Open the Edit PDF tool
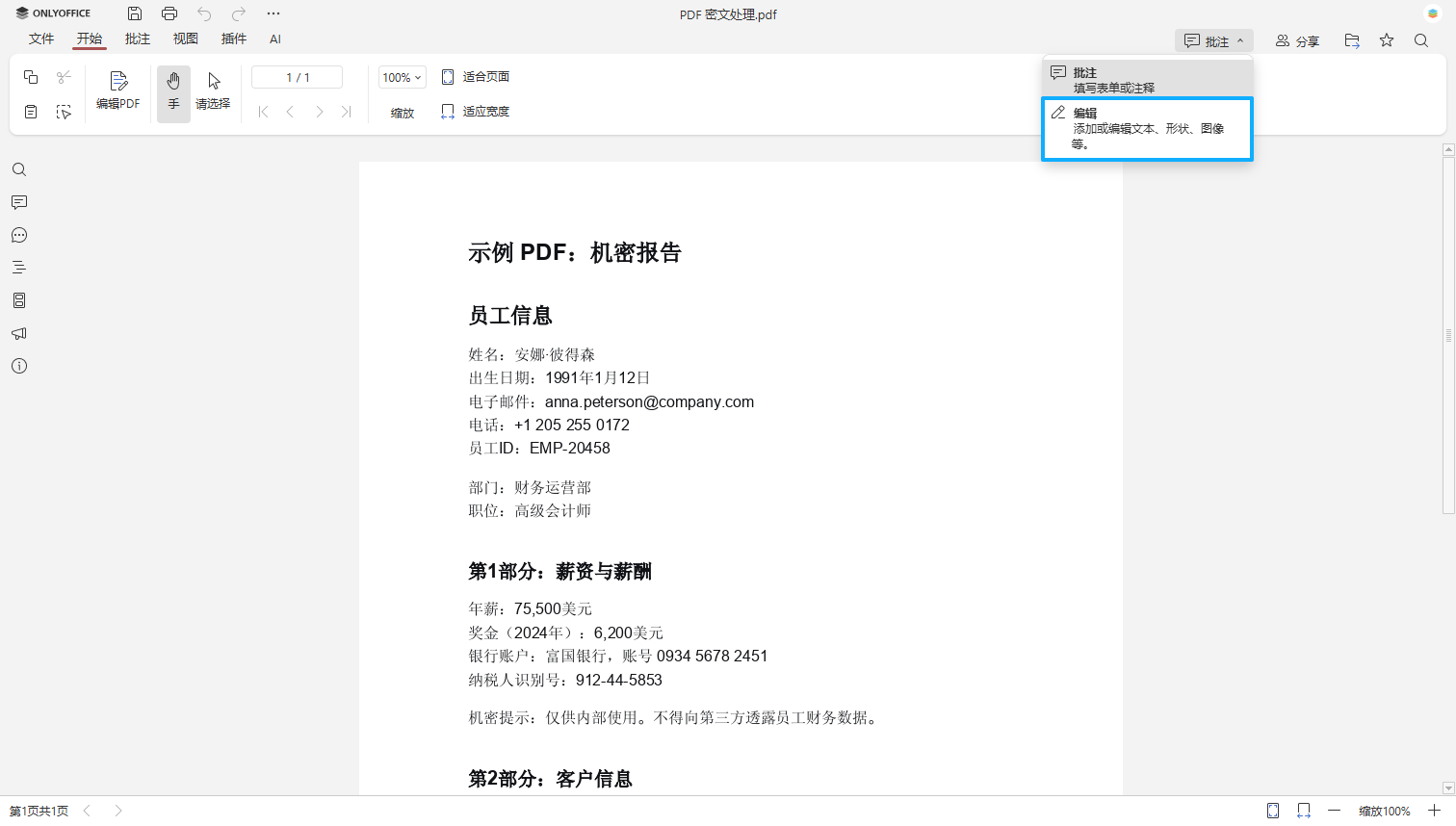This screenshot has width=1456, height=826. click(x=117, y=91)
